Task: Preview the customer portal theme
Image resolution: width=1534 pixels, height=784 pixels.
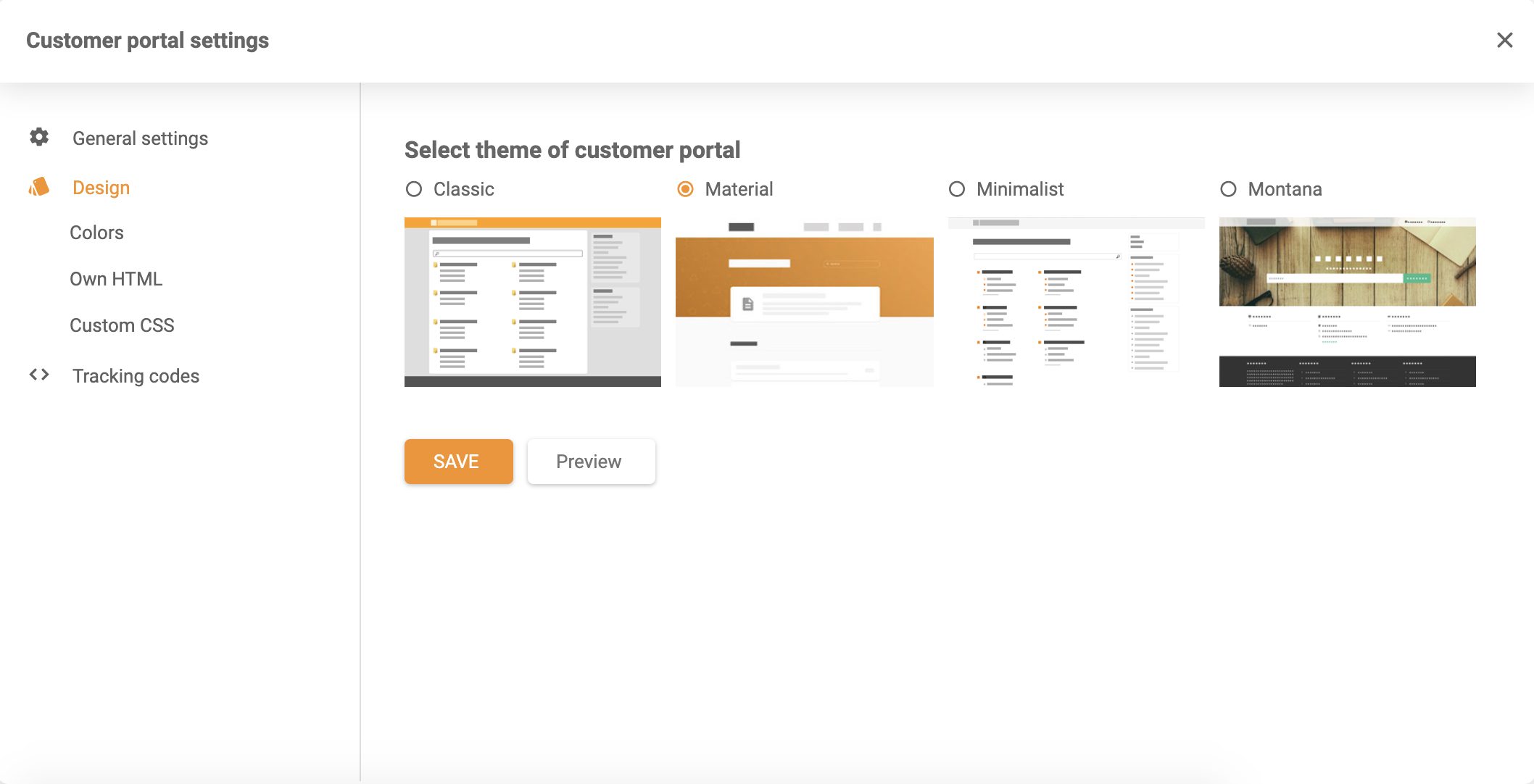Action: click(x=590, y=461)
